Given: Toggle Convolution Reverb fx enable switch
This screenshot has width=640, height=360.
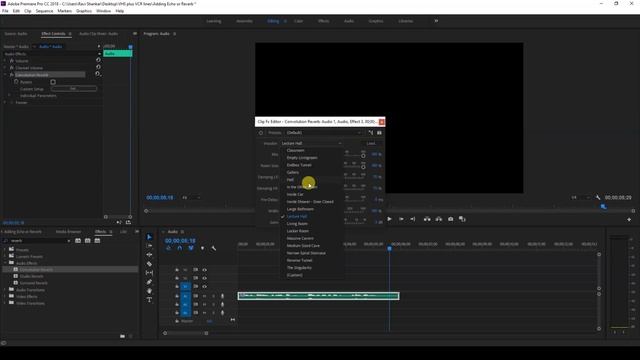Looking at the screenshot, I should click(12, 75).
